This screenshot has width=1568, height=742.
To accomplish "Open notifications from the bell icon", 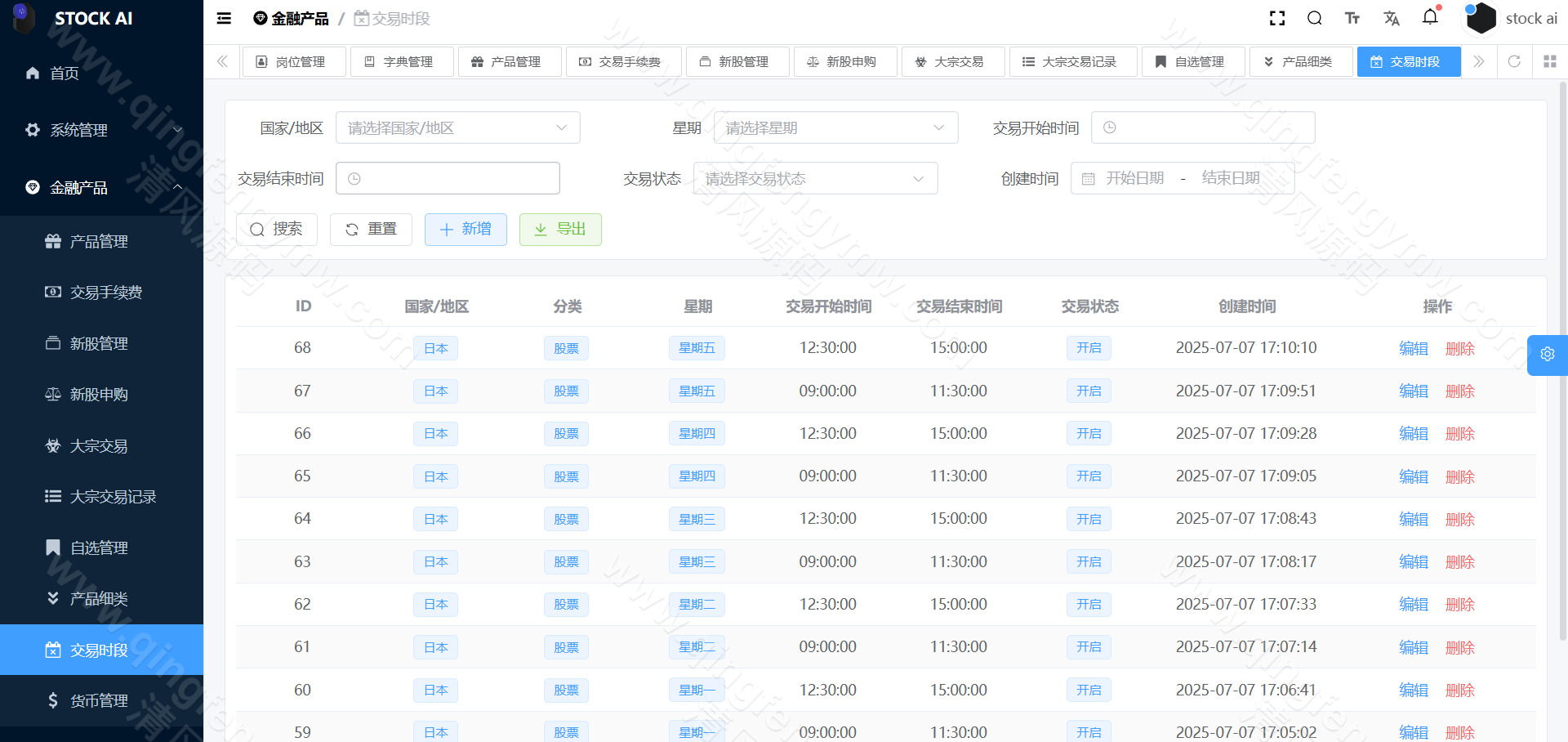I will (x=1430, y=17).
